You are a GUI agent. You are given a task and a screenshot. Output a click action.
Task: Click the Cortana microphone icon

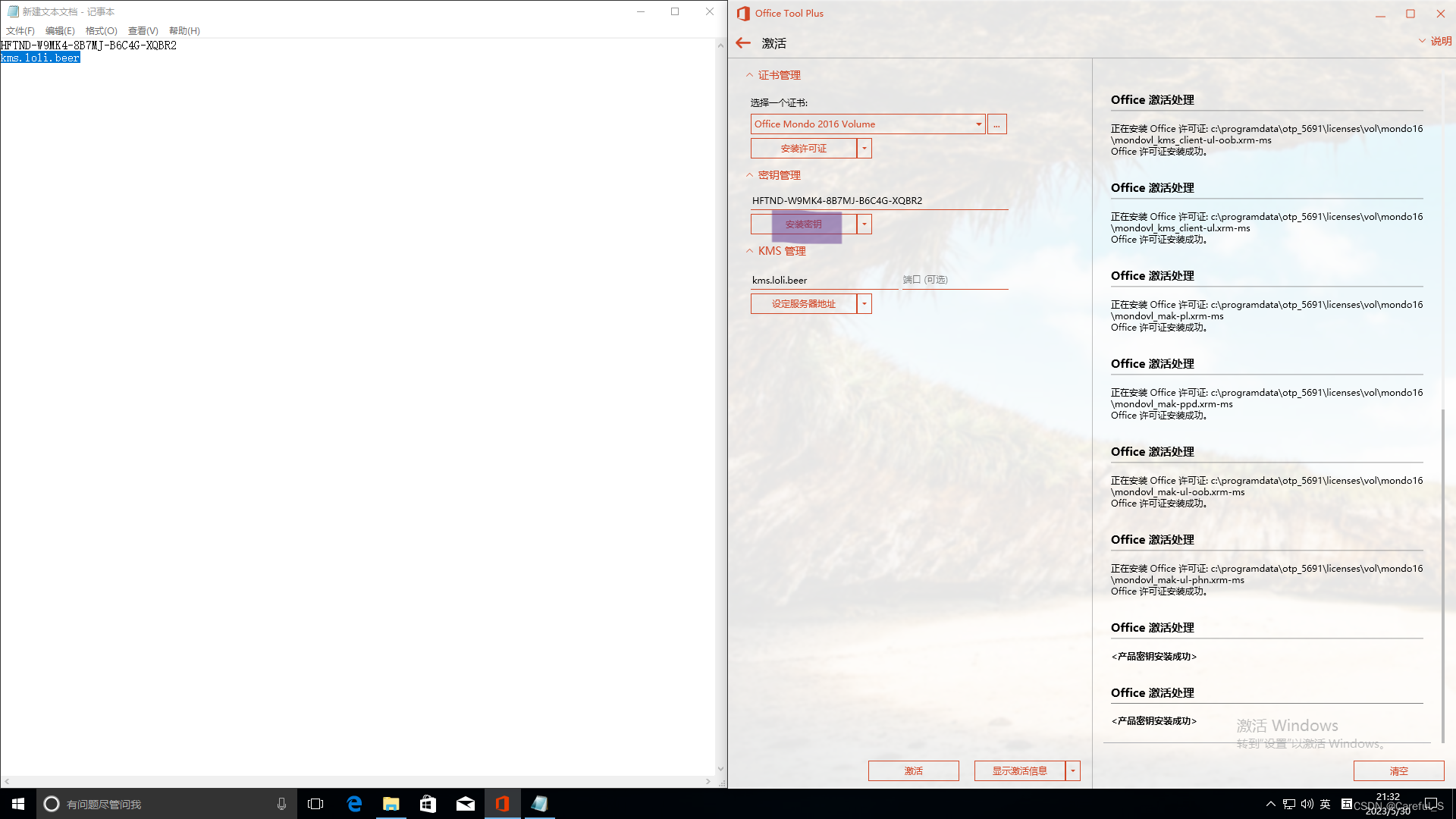point(281,804)
